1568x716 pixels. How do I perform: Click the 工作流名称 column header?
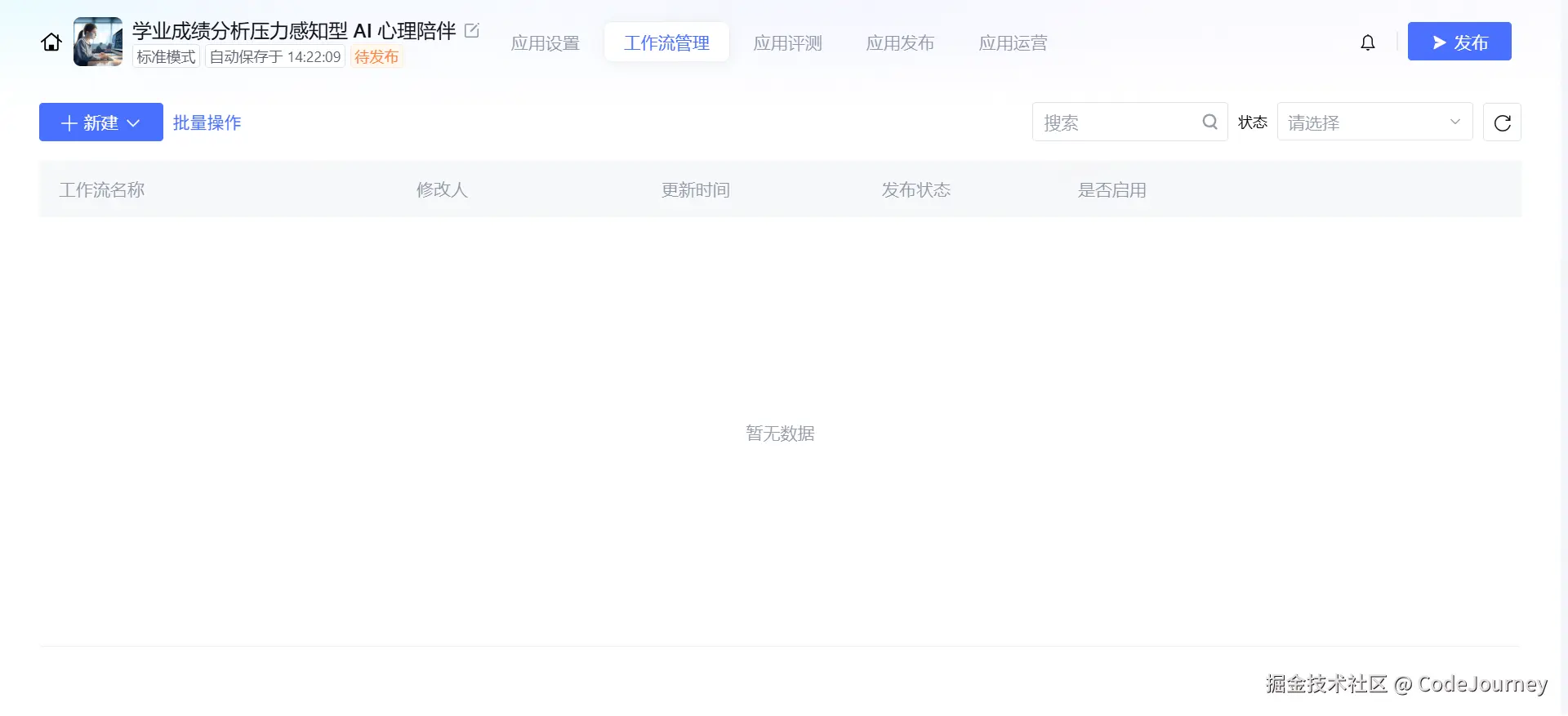tap(102, 189)
